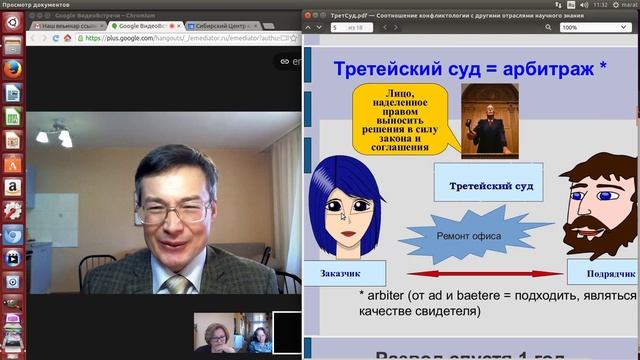This screenshot has width=640, height=360.
Task: Open LibreOffice Writer in the launcher
Action: [x=13, y=93]
